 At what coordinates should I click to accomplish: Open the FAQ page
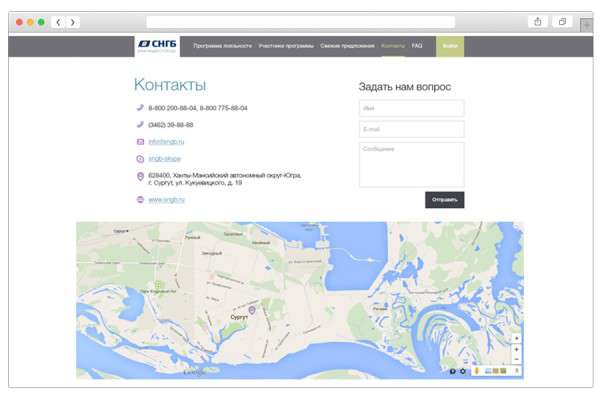coord(417,46)
